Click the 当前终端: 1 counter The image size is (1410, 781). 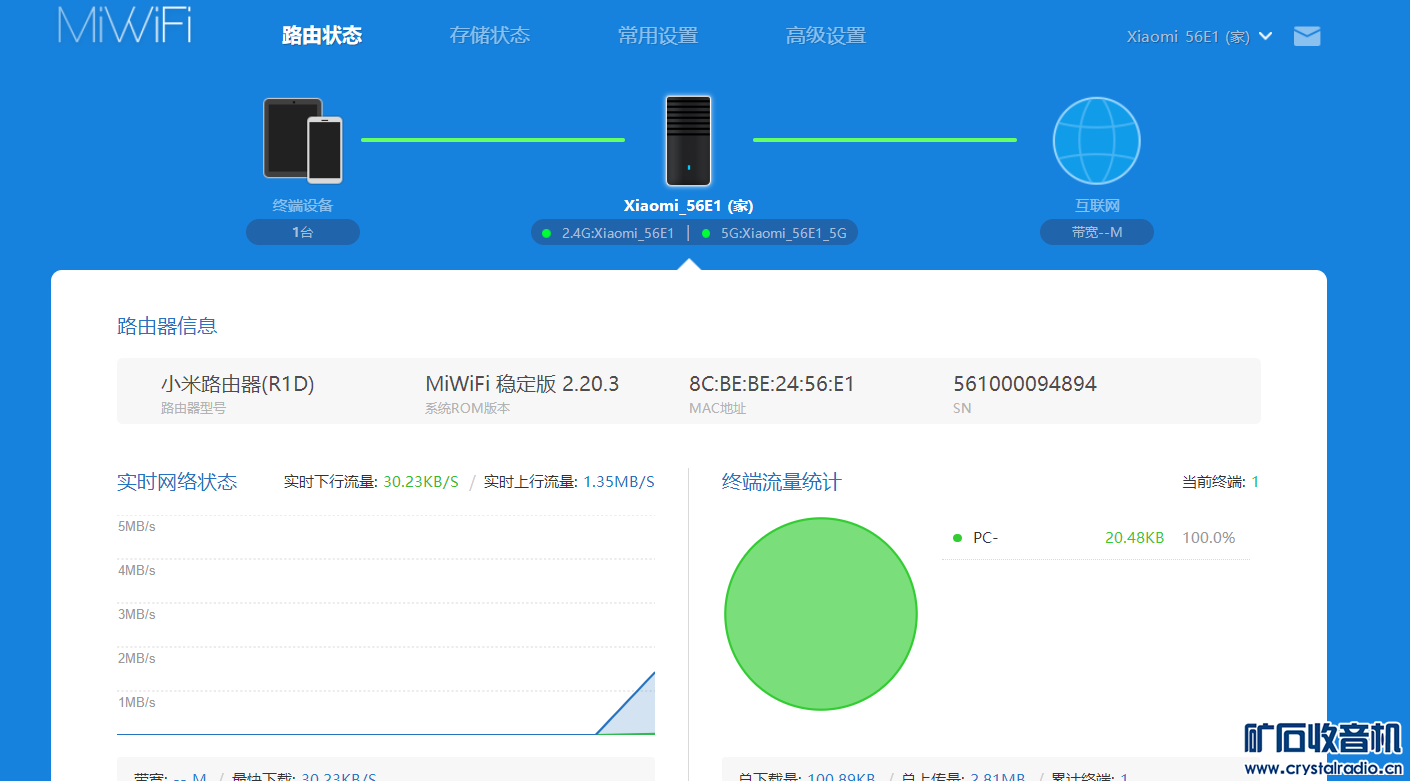click(1220, 482)
